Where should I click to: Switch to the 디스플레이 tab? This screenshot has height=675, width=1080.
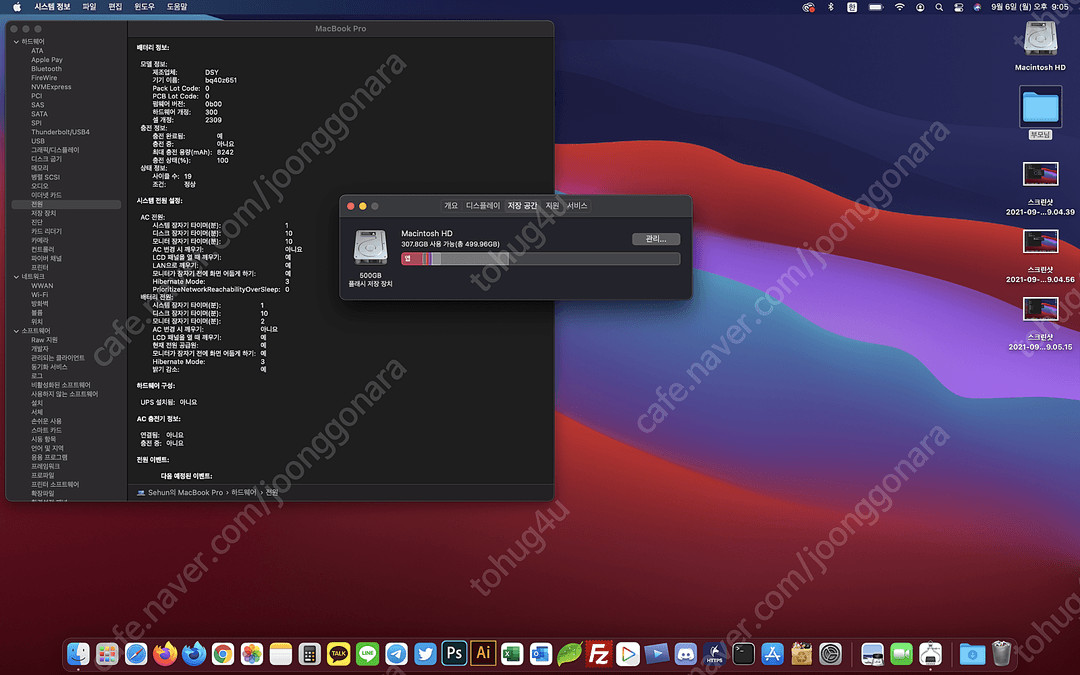coord(482,205)
